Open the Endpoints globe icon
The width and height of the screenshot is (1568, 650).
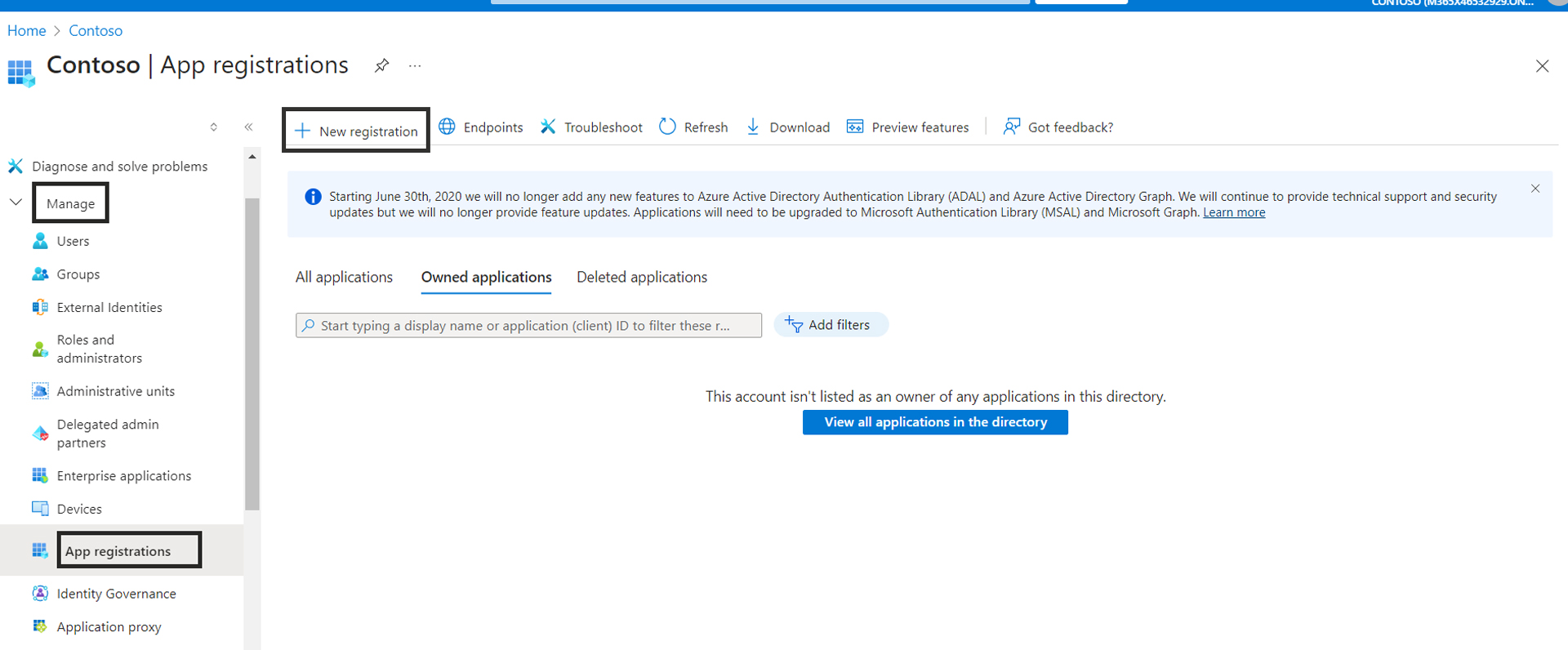(447, 127)
